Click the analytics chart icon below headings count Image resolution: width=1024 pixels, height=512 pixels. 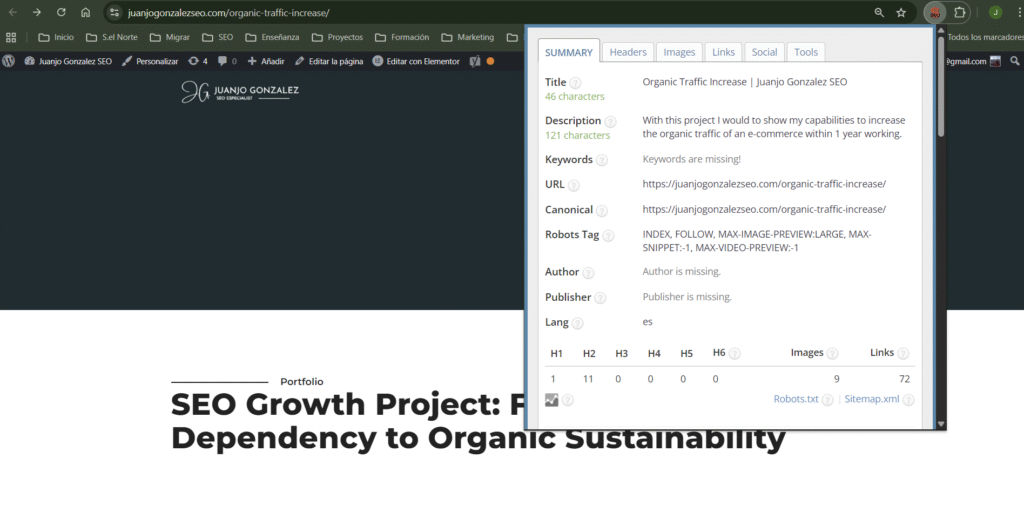[x=552, y=400]
